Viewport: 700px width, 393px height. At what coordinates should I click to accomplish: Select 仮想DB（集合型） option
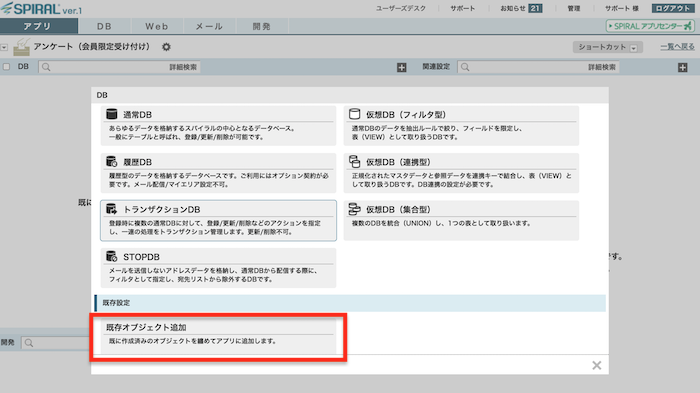461,220
